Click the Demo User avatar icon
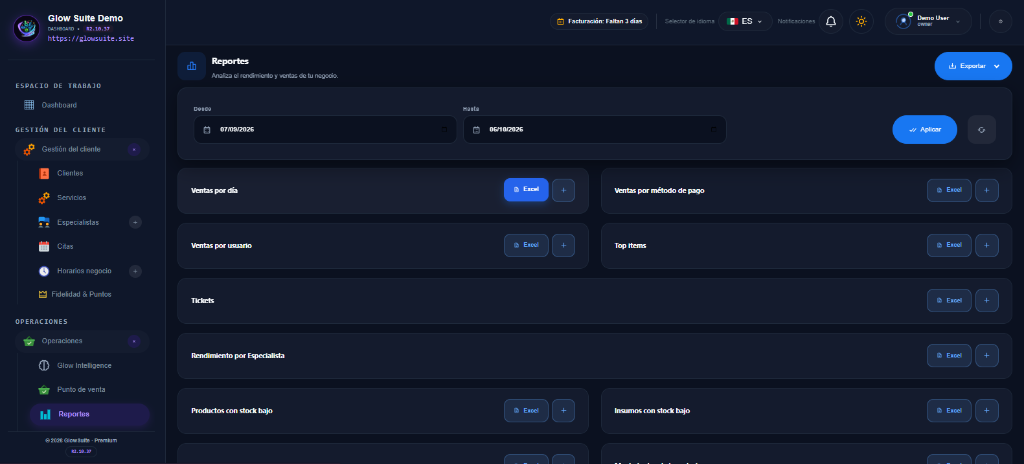1024x464 pixels. pos(904,22)
